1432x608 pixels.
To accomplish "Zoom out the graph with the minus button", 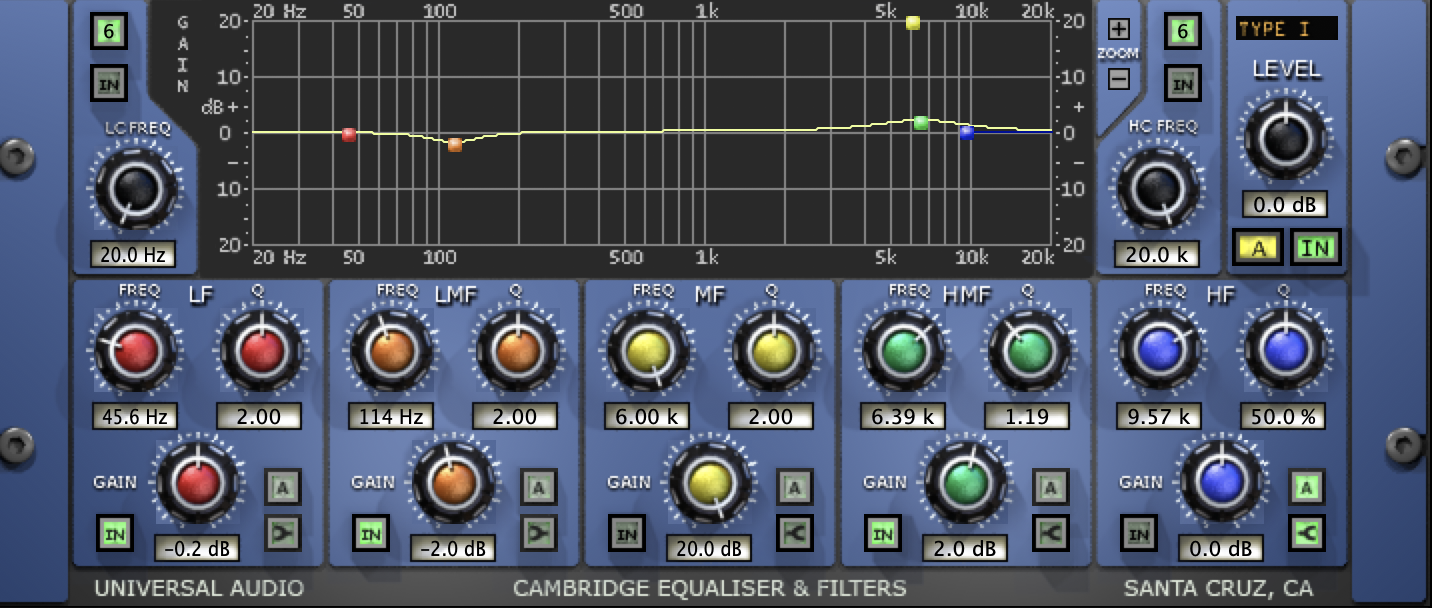I will (x=1119, y=77).
